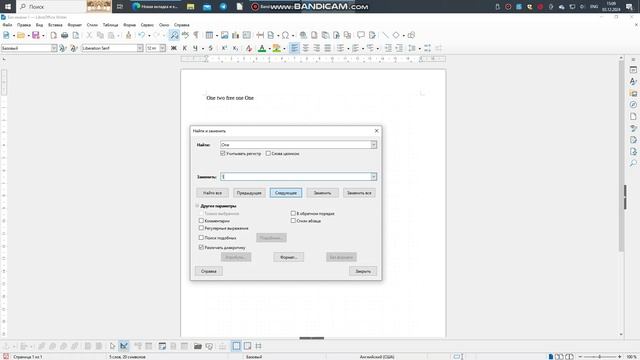Open font size dropdown
The image size is (640, 360).
click(x=162, y=48)
